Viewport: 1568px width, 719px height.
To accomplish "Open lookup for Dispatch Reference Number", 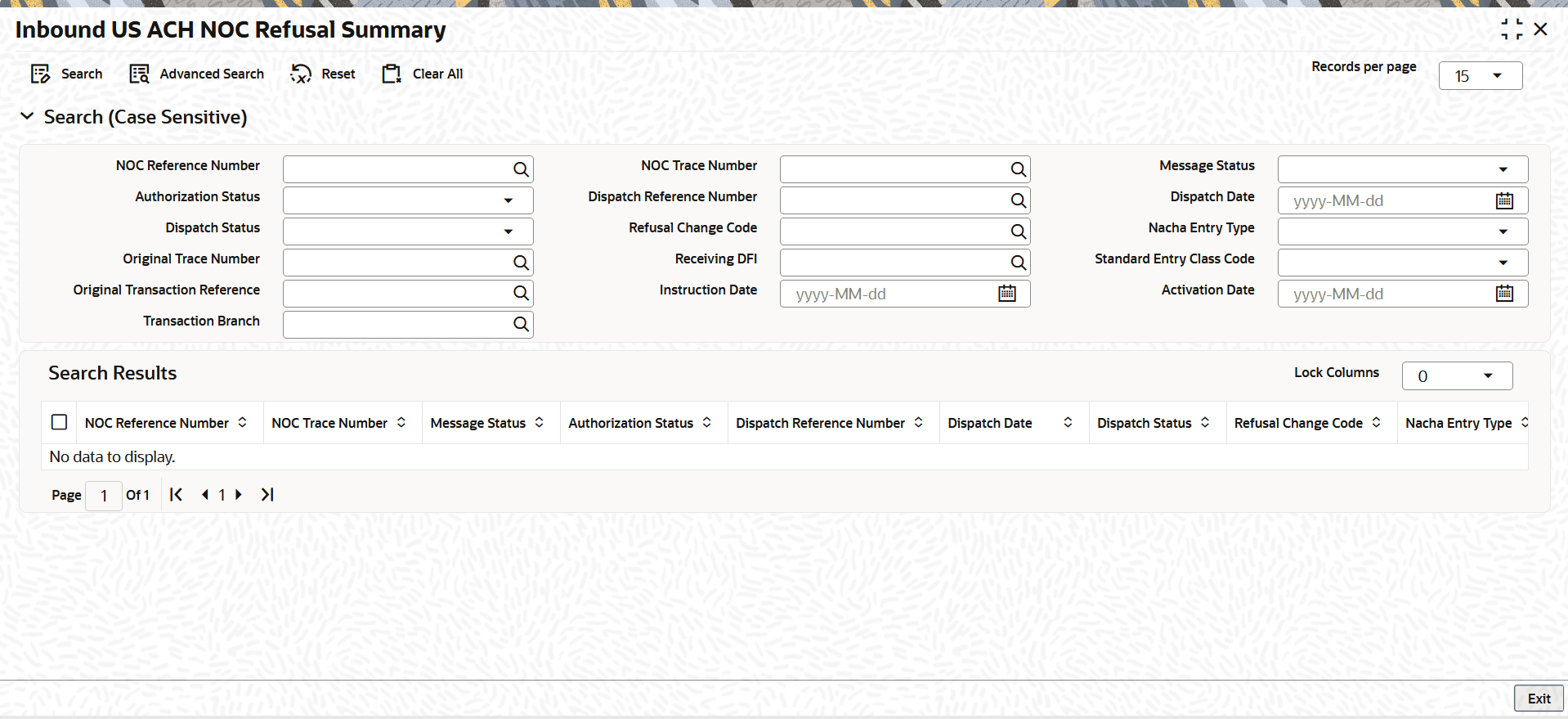I will click(x=1018, y=200).
